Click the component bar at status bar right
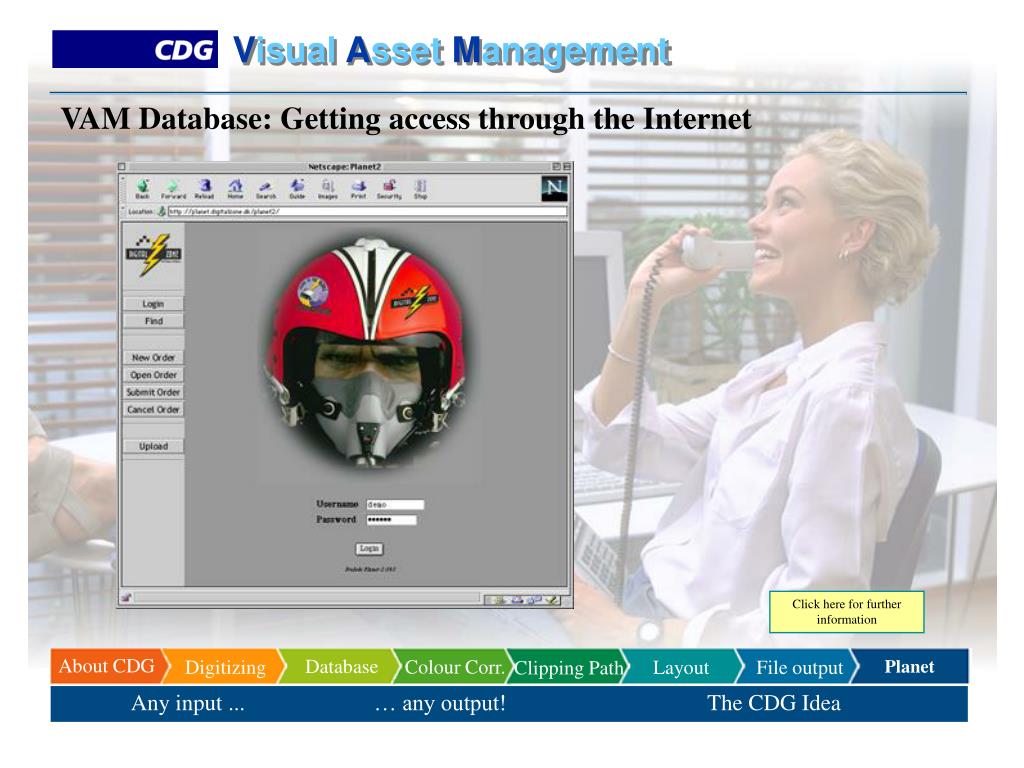This screenshot has width=1024, height=768. click(522, 599)
